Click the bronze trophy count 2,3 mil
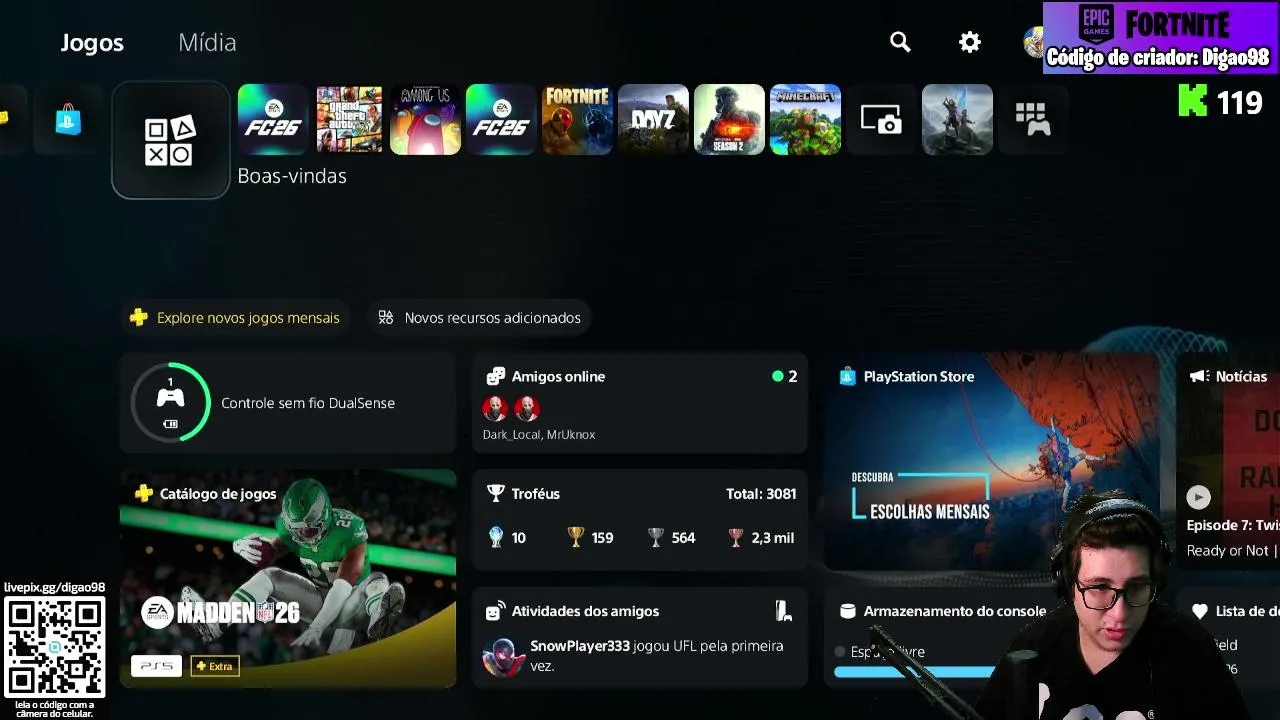 [x=761, y=538]
